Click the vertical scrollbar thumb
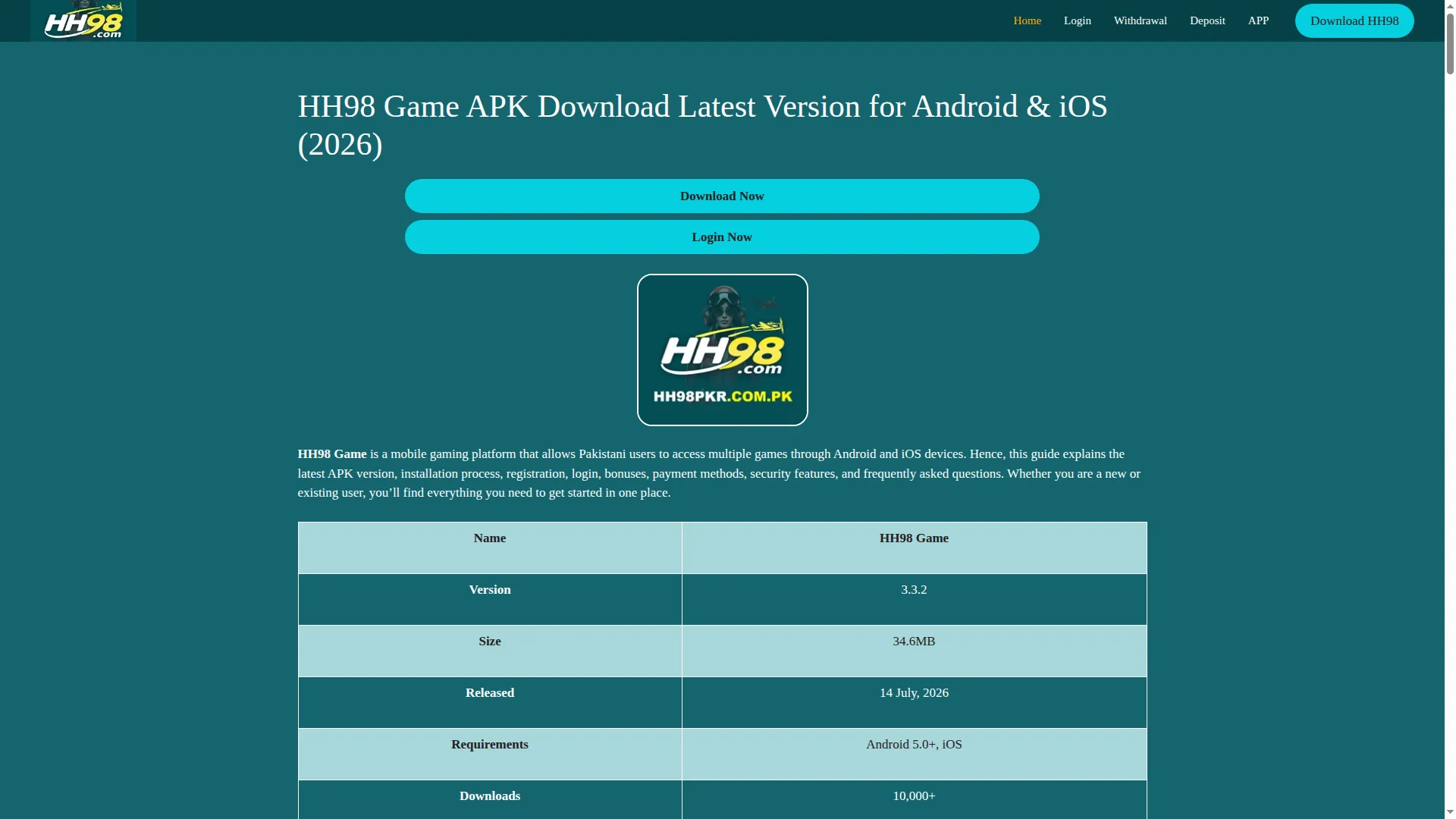 coord(1450,43)
